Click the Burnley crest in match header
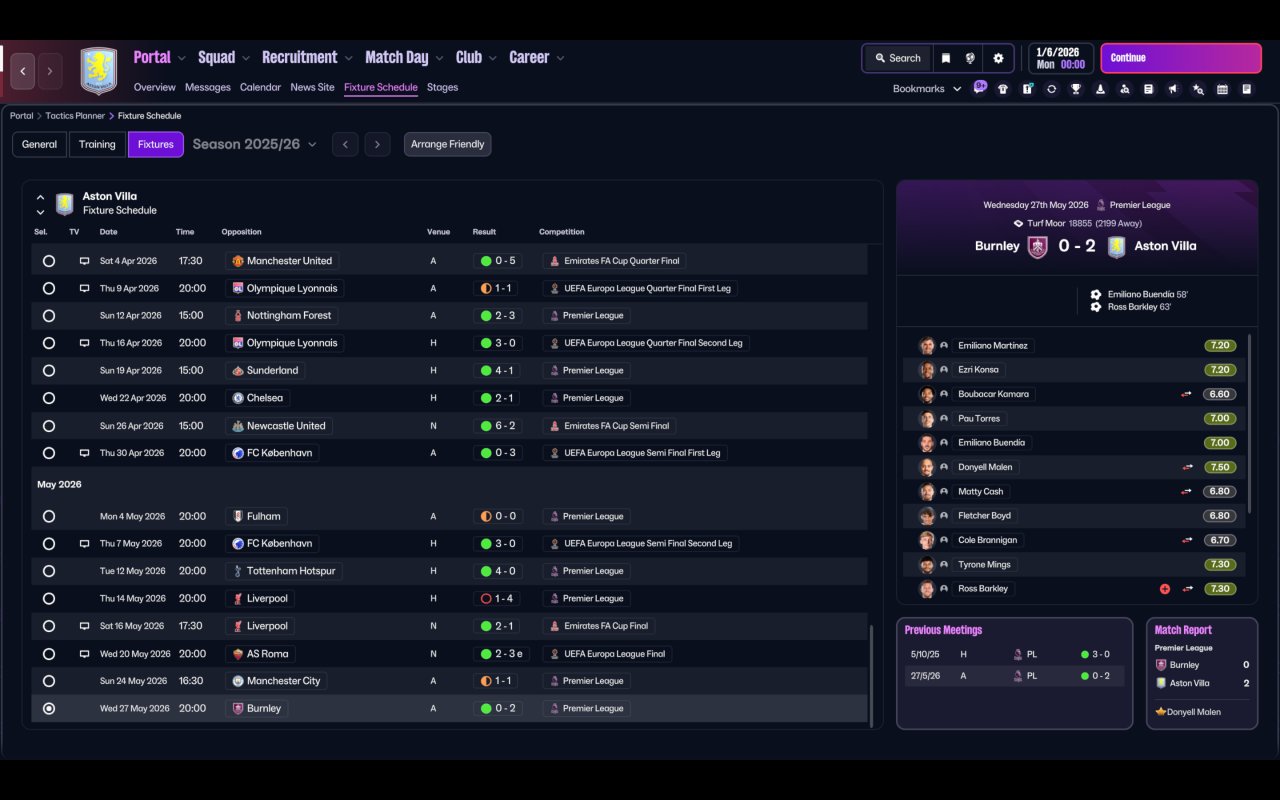Screen dimensions: 1280x800 pos(1038,246)
